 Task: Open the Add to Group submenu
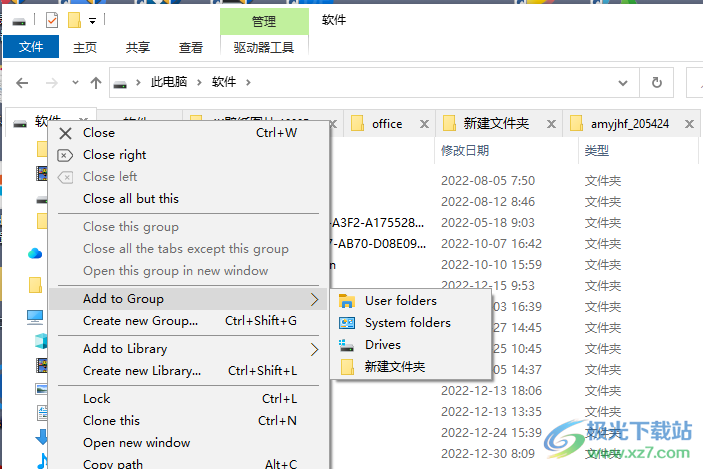pos(188,299)
